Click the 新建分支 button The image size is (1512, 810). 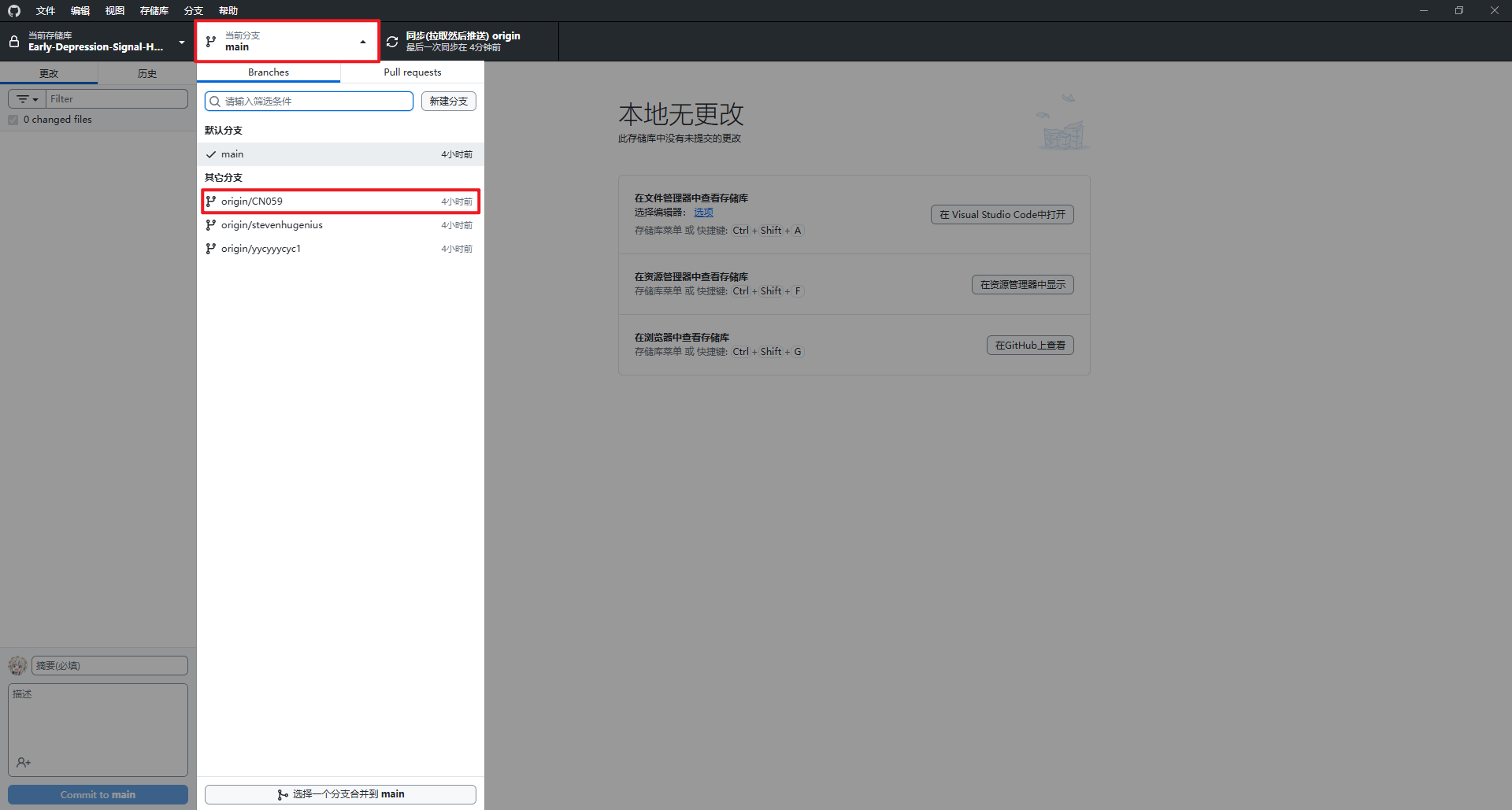pyautogui.click(x=448, y=102)
